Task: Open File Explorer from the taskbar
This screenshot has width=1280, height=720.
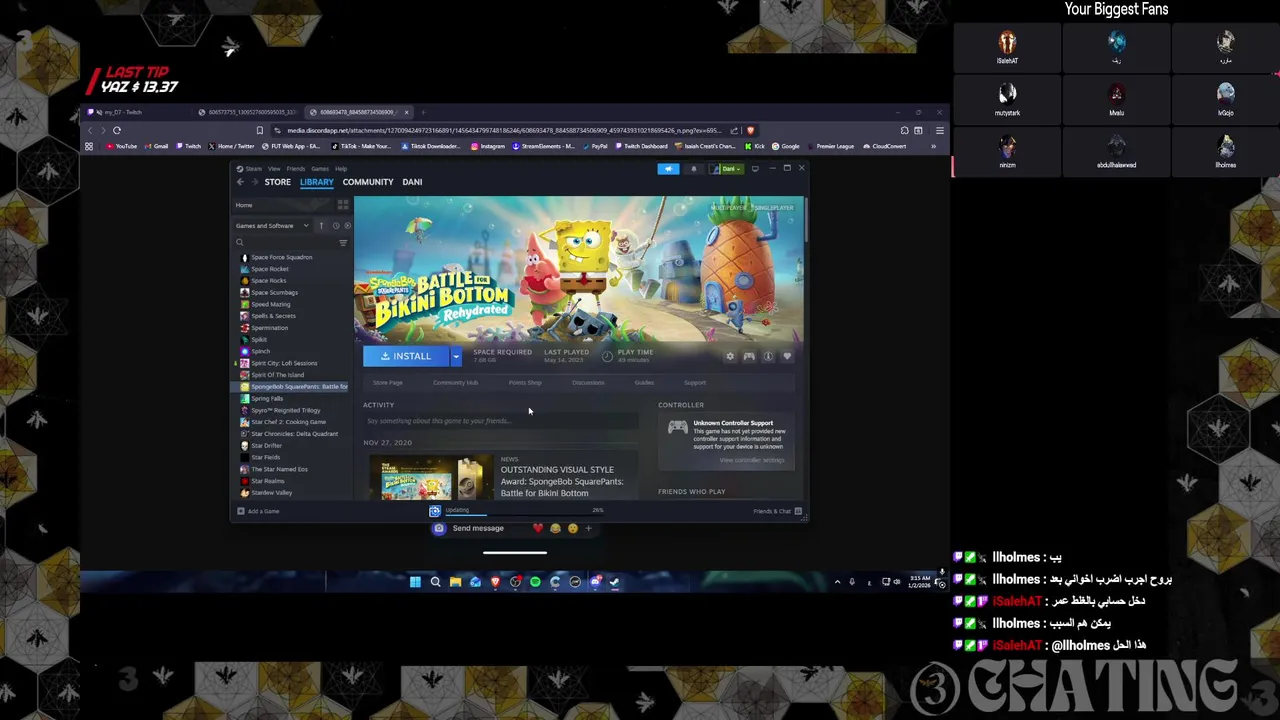Action: [x=455, y=582]
